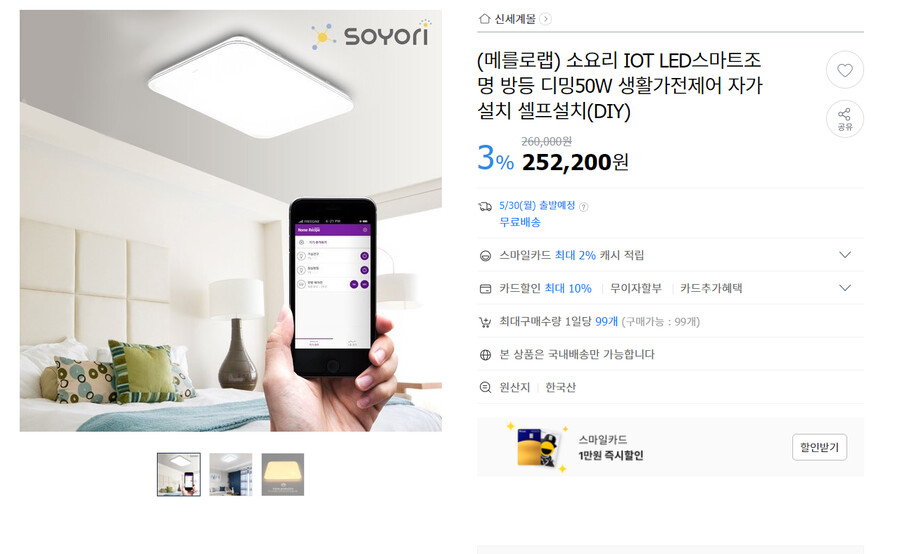Click the smile card cash icon
Image resolution: width=900 pixels, height=554 pixels.
[485, 256]
